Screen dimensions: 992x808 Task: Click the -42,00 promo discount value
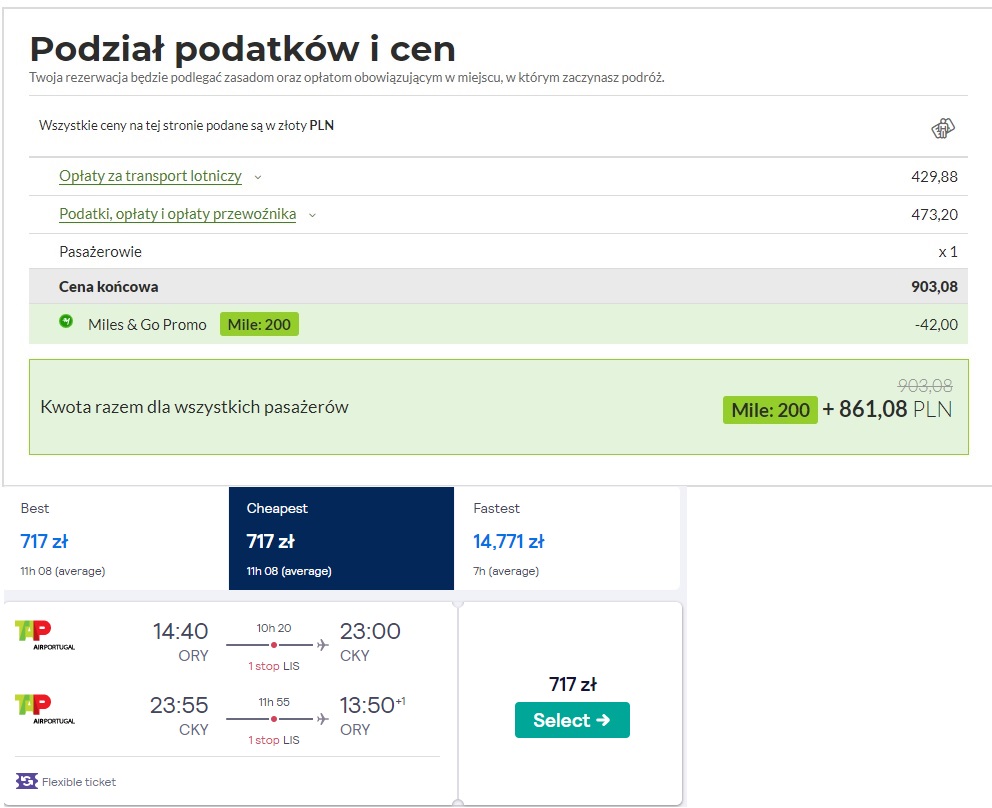pyautogui.click(x=936, y=325)
